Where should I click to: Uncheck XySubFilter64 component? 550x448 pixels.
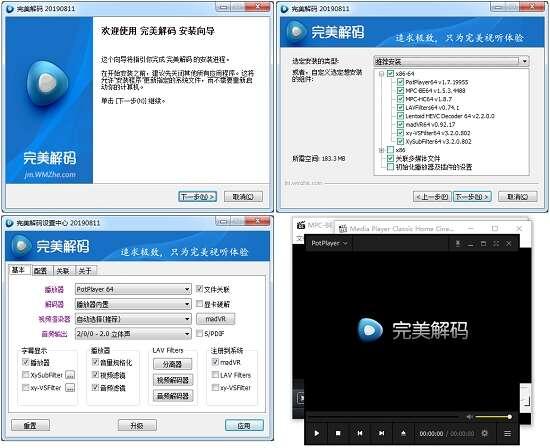[400, 141]
